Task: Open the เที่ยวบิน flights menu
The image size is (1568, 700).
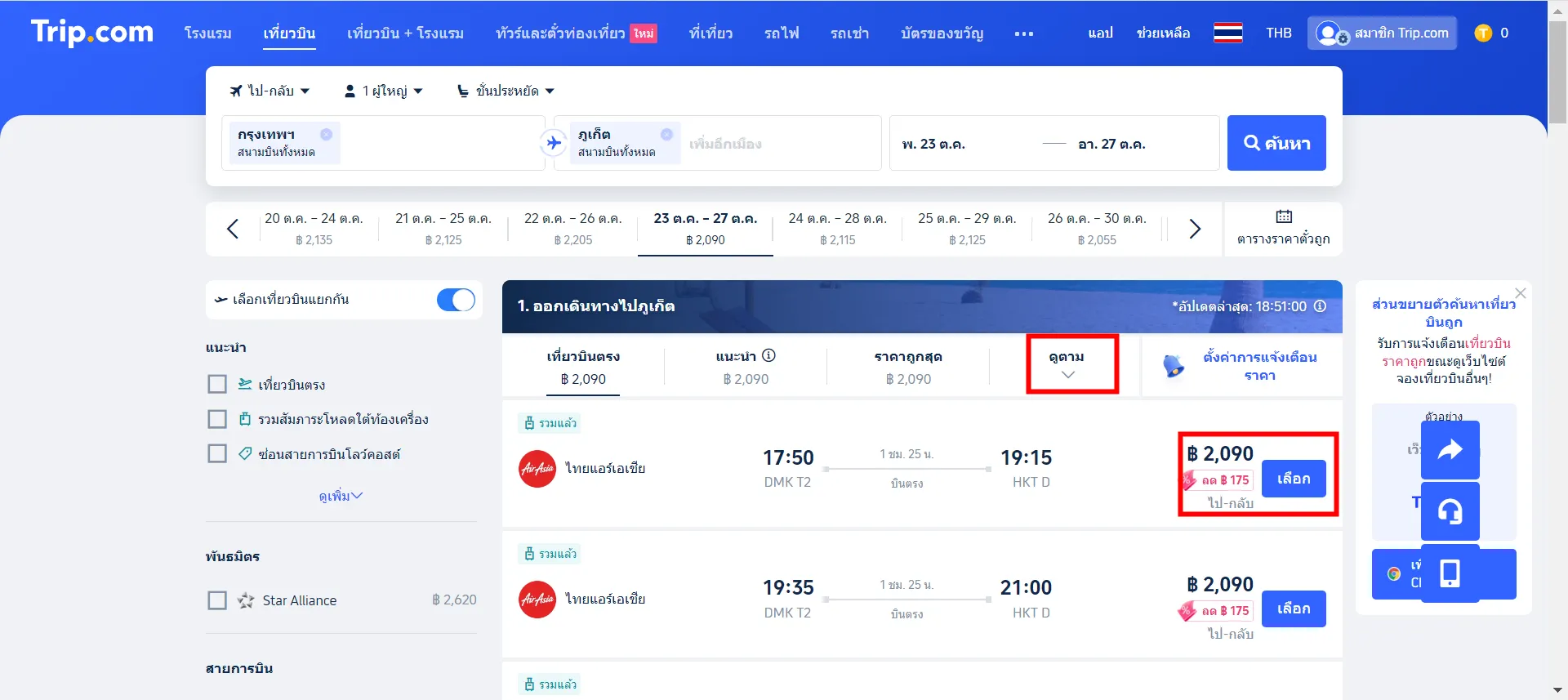Action: pyautogui.click(x=289, y=33)
